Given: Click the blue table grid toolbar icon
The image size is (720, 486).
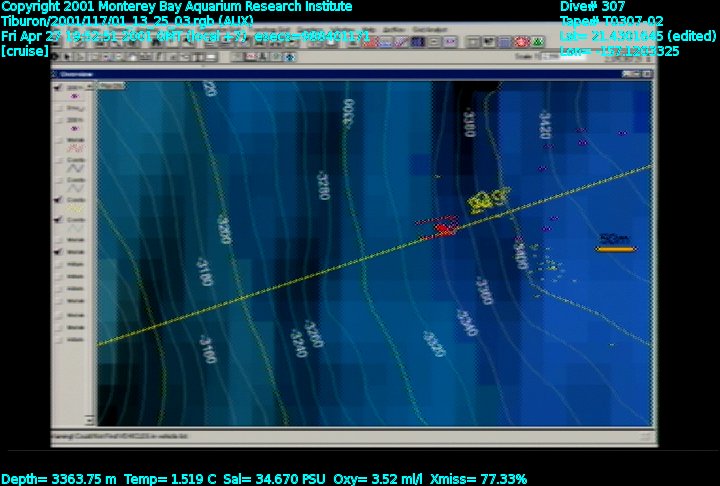Looking at the screenshot, I should point(505,42).
